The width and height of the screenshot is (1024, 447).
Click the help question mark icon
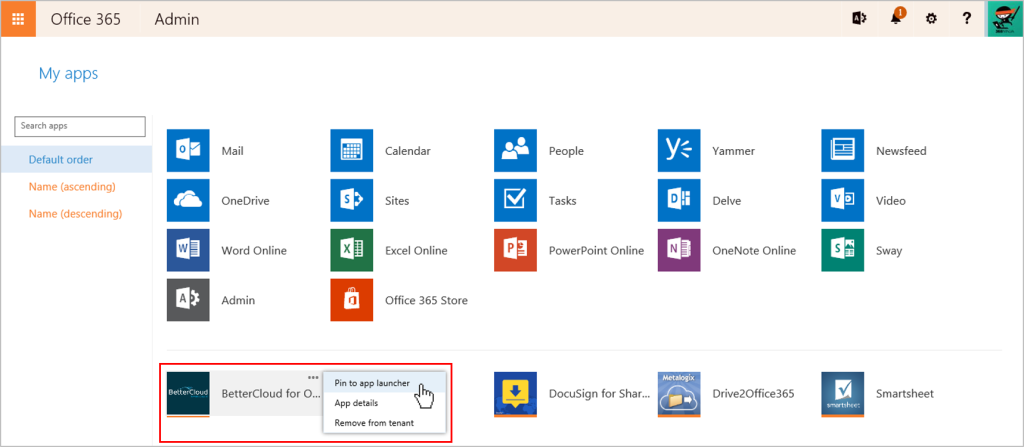point(967,19)
